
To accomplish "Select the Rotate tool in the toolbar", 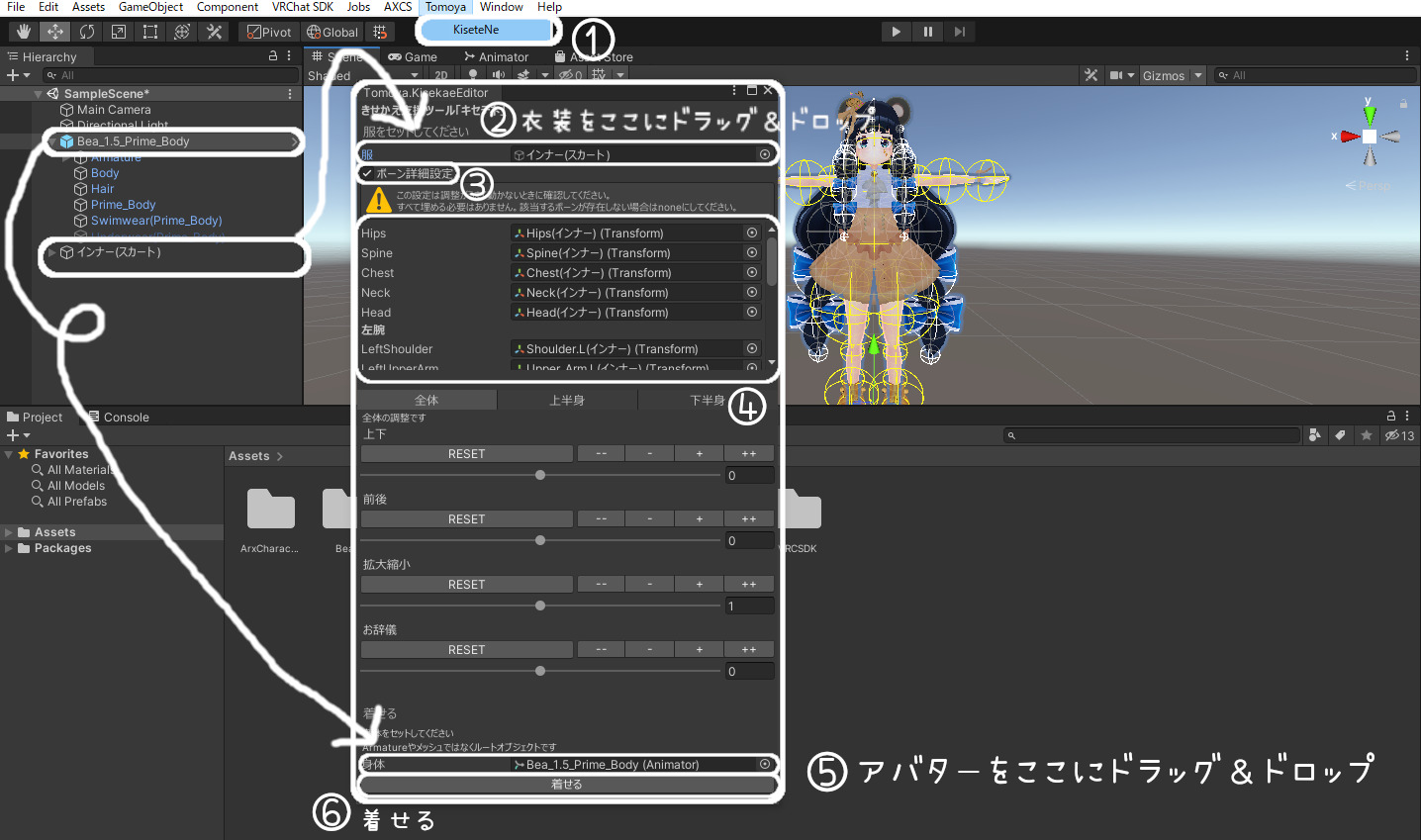I will click(87, 32).
